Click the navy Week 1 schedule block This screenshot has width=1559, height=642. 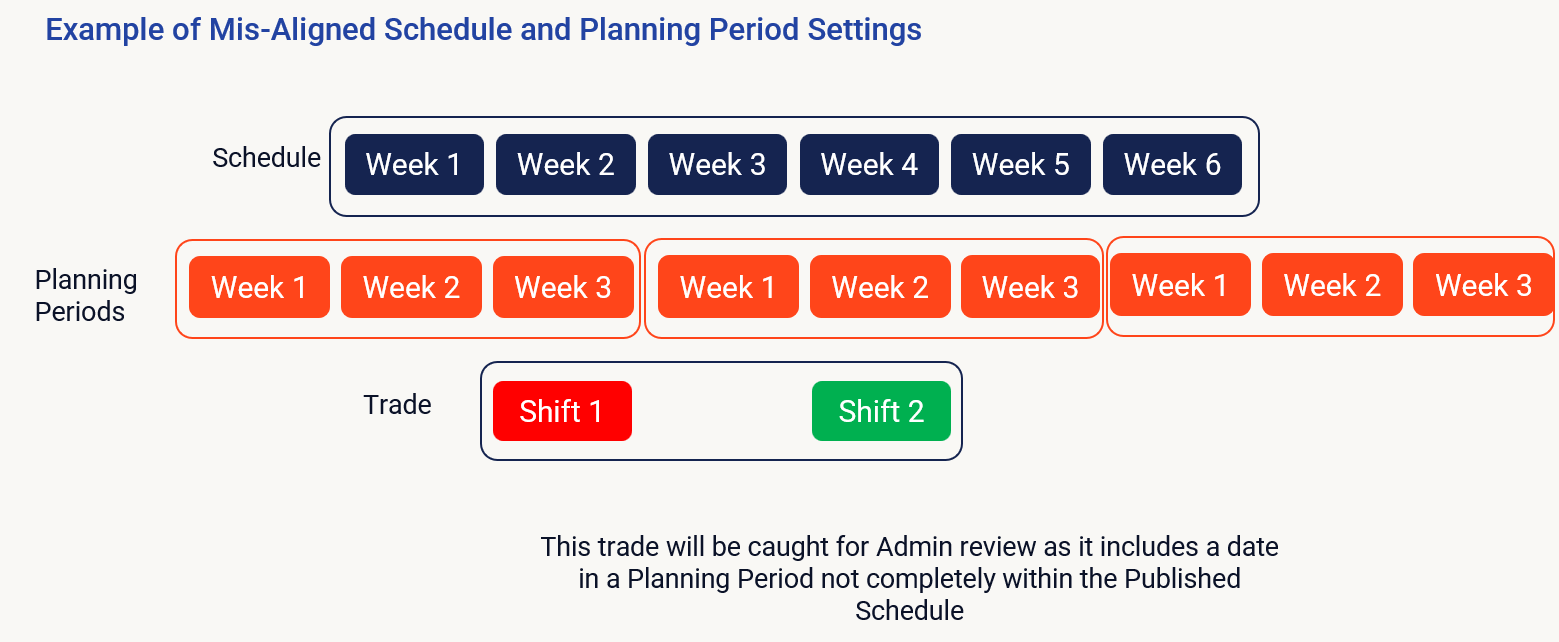click(414, 164)
